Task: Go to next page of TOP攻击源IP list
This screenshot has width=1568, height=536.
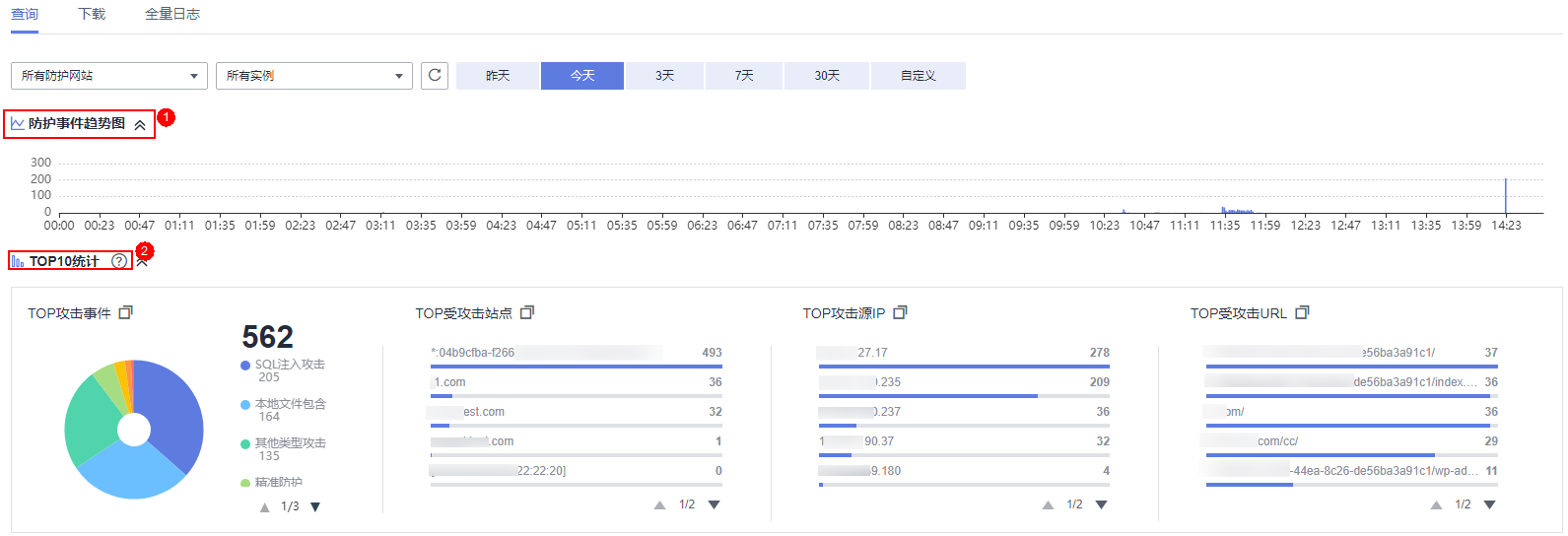Action: pos(1102,504)
